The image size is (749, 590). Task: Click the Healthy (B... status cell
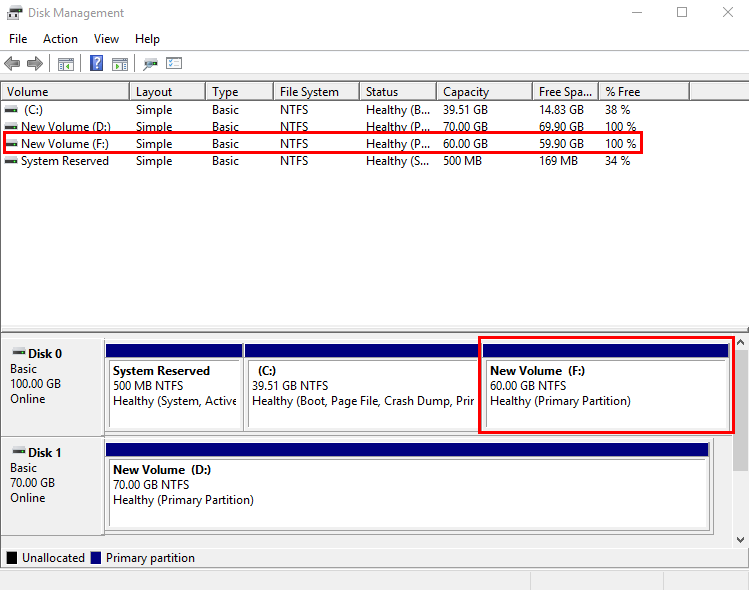click(398, 110)
